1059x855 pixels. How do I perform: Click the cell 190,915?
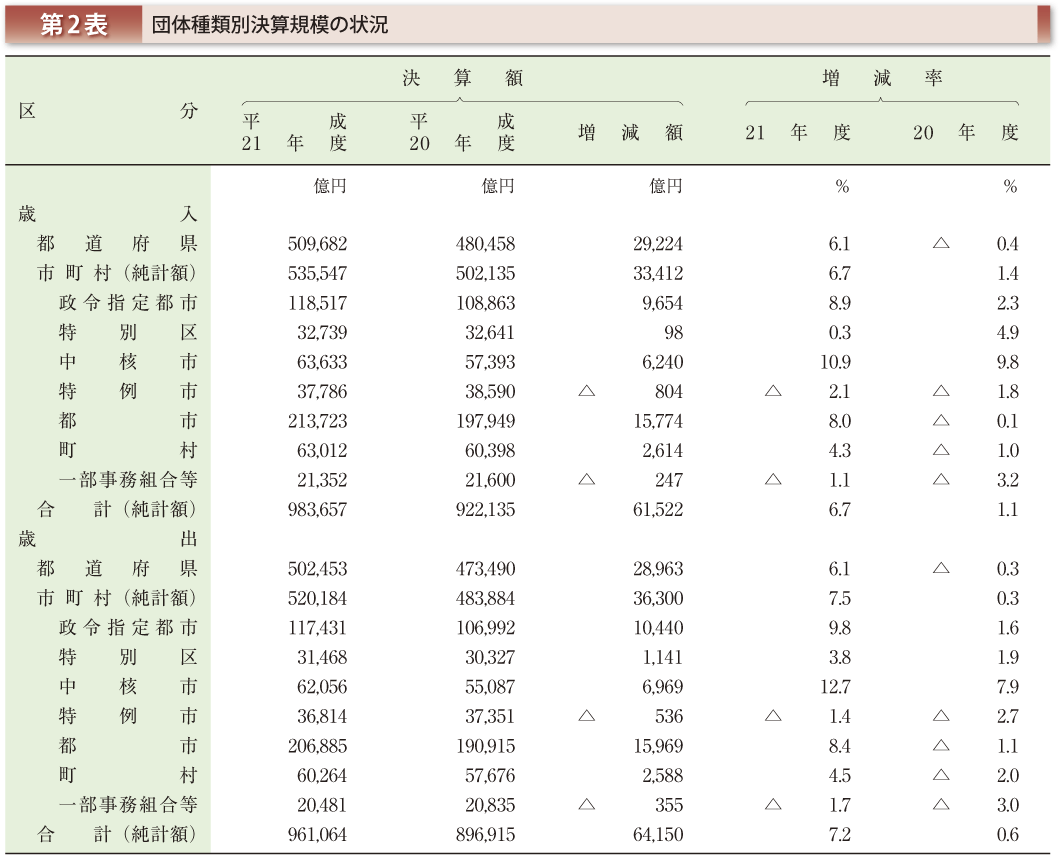[486, 746]
